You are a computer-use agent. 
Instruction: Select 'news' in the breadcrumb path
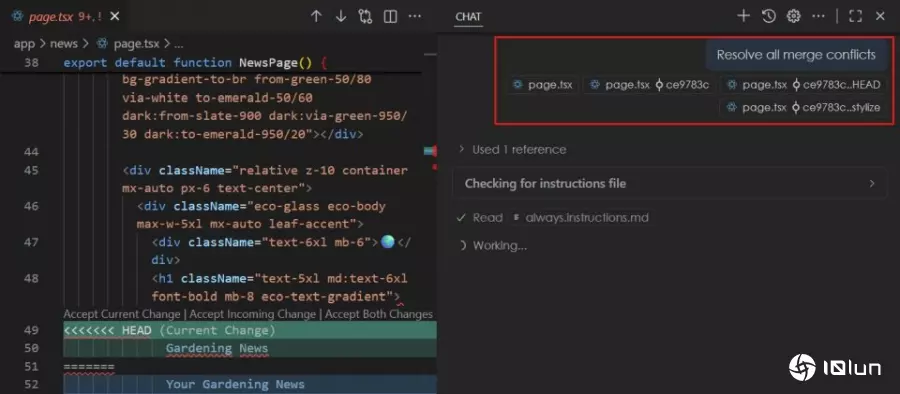click(x=64, y=44)
